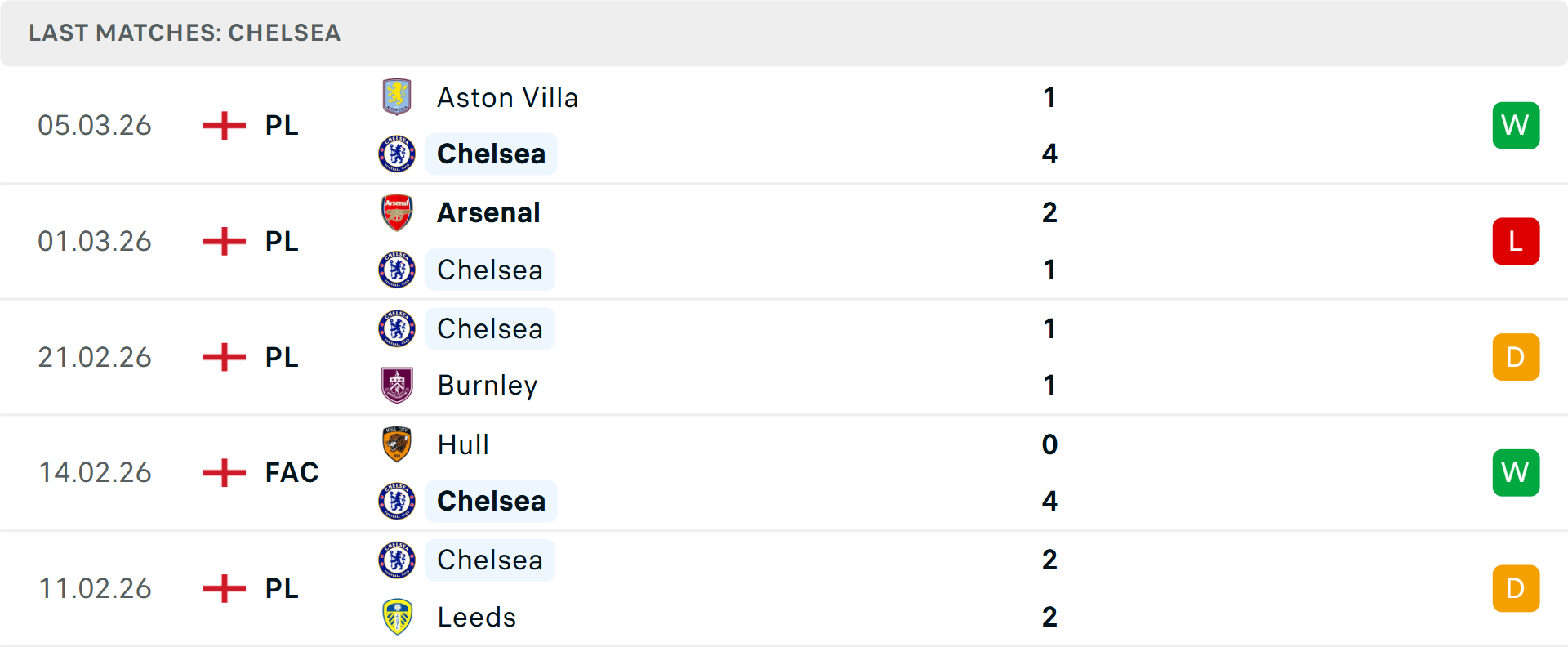1568x647 pixels.
Task: Click the Hull City tiger crest
Action: point(397,444)
